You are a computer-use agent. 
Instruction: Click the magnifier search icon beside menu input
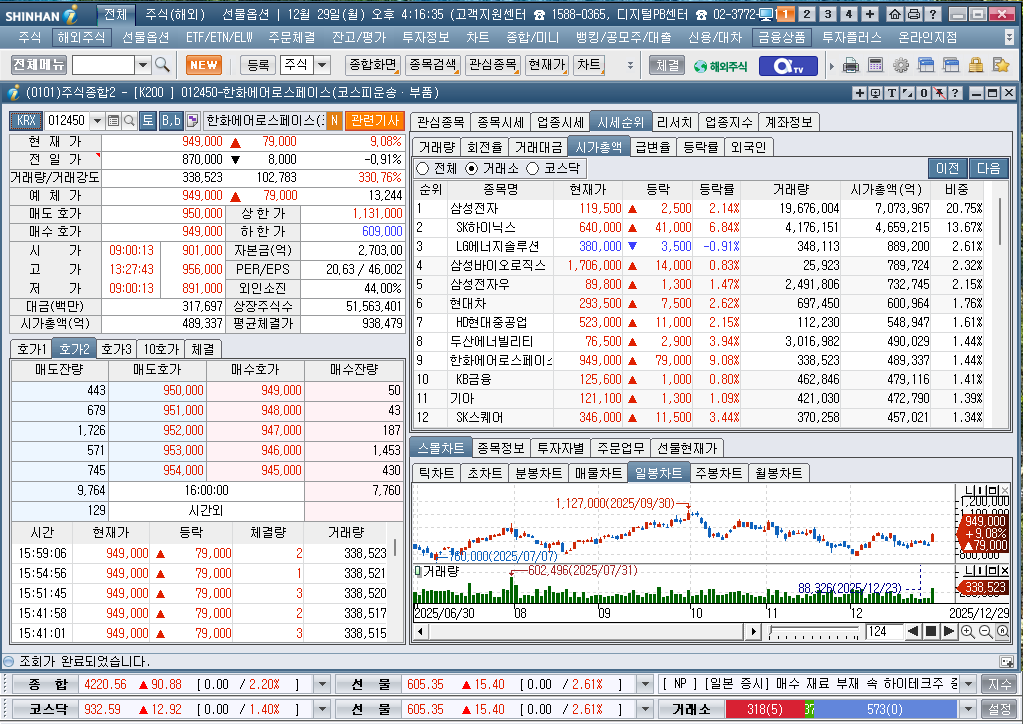point(162,65)
